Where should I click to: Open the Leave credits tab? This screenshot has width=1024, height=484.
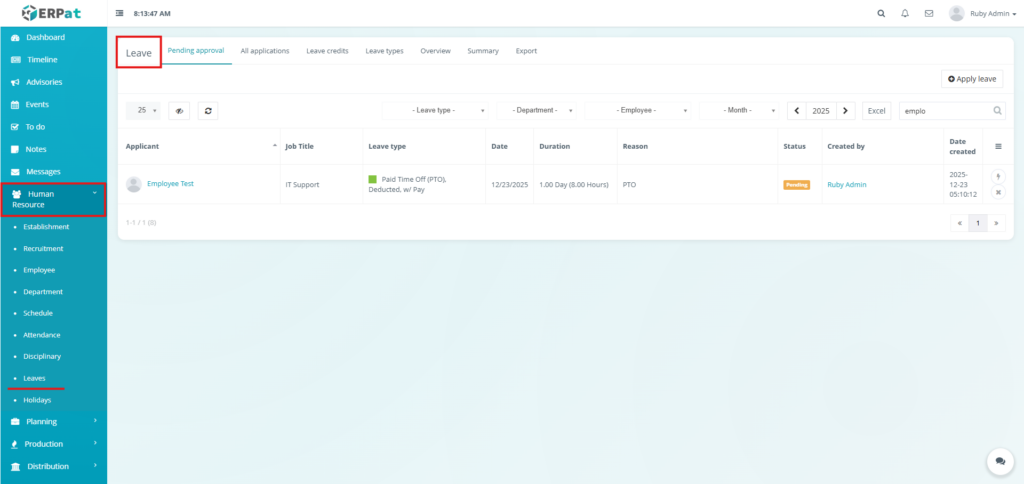coord(327,51)
